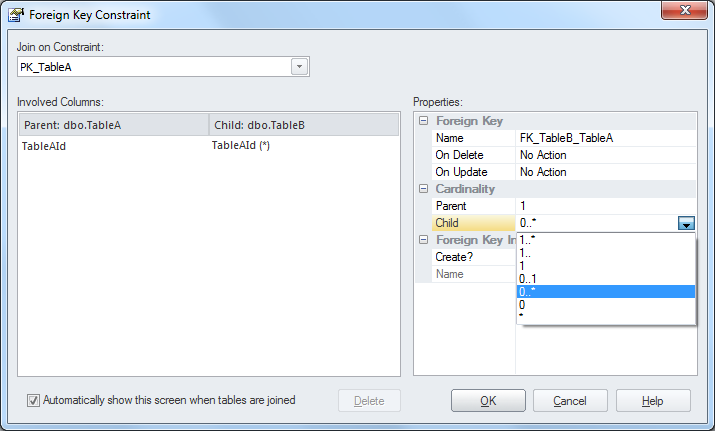
Task: Click the FK_TableB_TableA name field
Action: coord(605,138)
